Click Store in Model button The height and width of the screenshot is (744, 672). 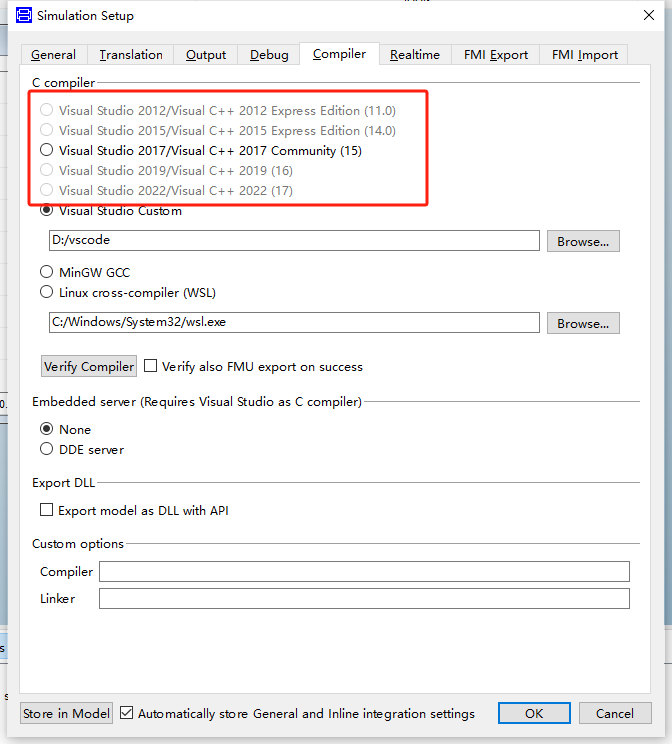(66, 713)
